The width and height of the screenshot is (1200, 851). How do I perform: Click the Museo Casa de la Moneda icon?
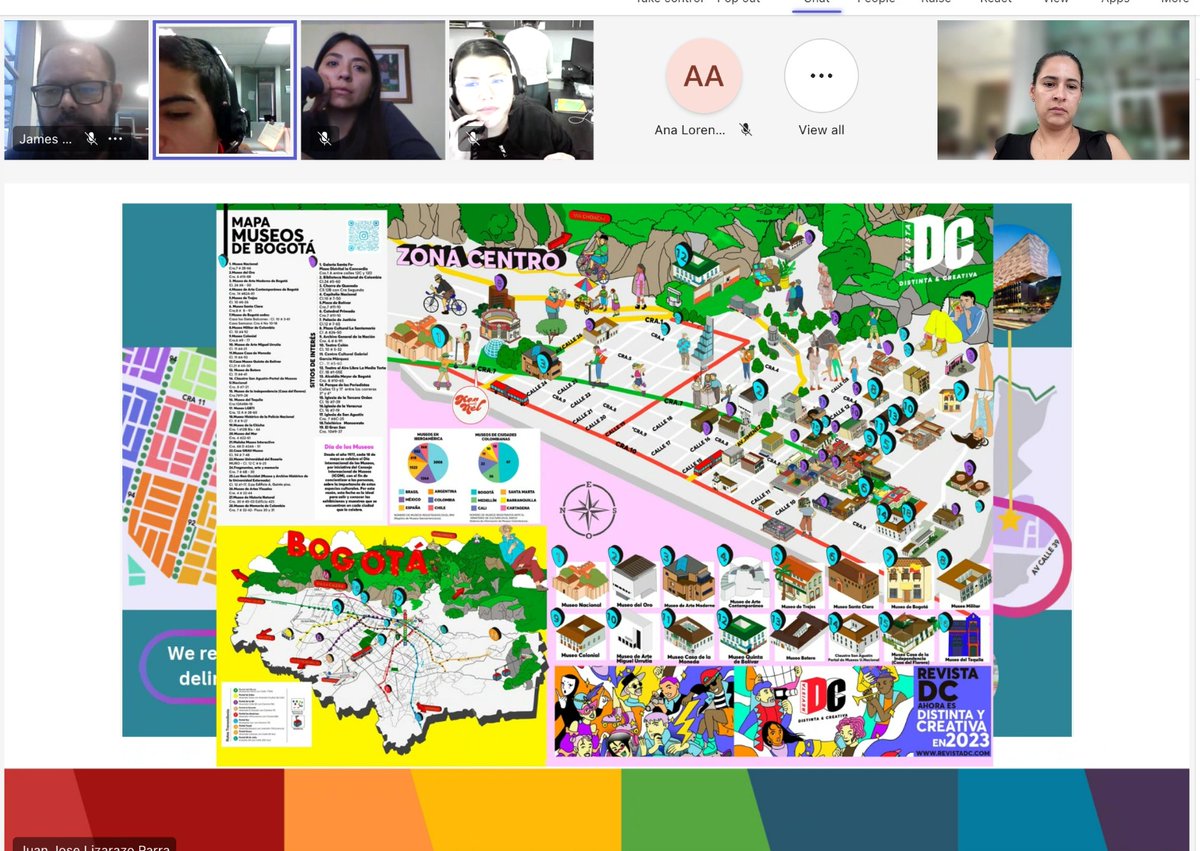click(x=689, y=633)
